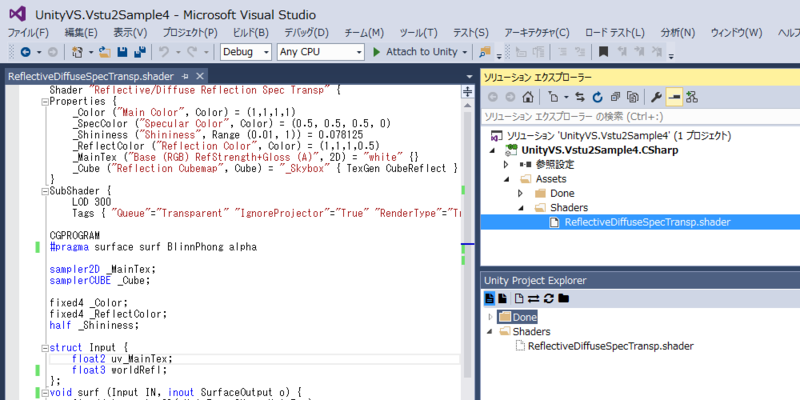This screenshot has height=400, width=800.
Task: Open the プロジェクト(P) menu
Action: [190, 33]
